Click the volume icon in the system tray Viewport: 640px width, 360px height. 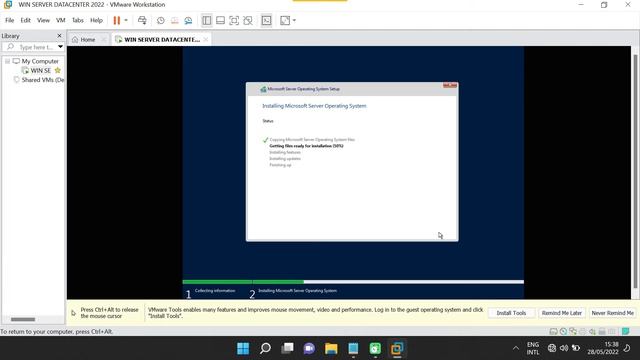coord(564,348)
